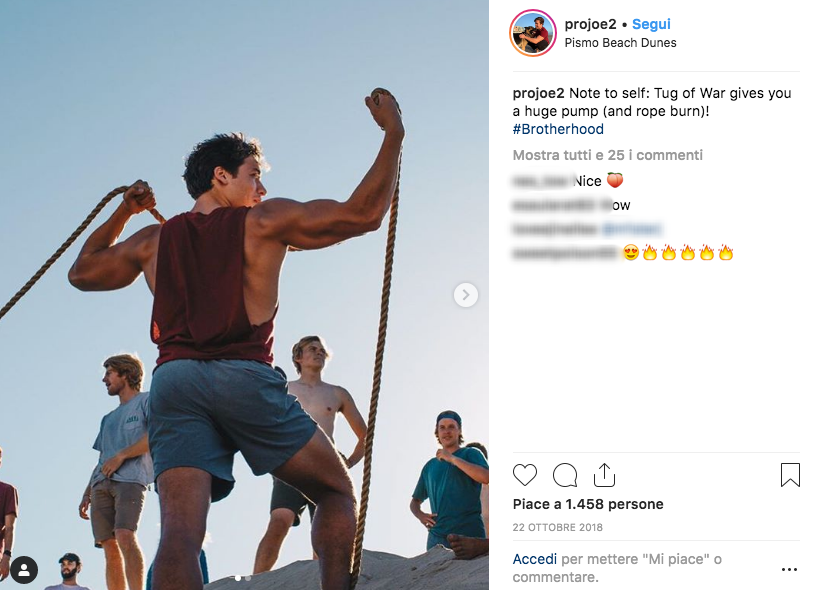The width and height of the screenshot is (817, 590).
Task: Click the comment speech bubble icon
Action: coord(565,475)
